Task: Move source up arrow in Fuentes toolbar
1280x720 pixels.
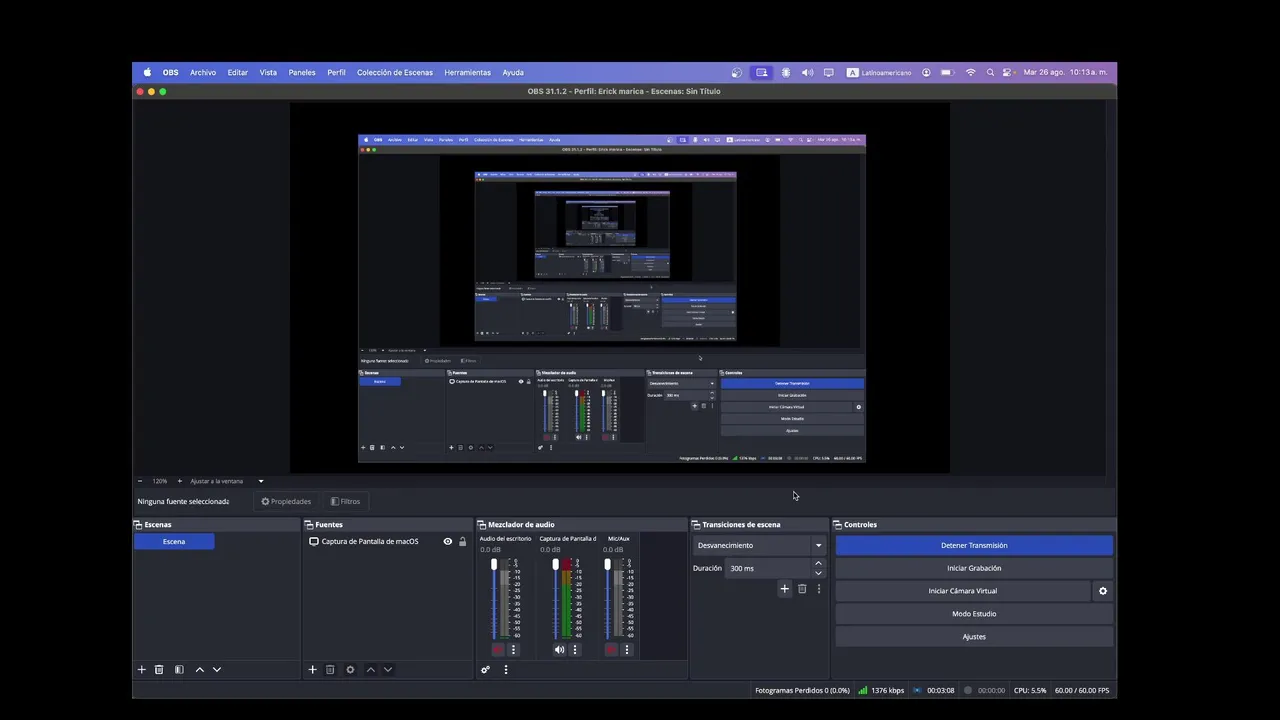Action: coord(370,670)
